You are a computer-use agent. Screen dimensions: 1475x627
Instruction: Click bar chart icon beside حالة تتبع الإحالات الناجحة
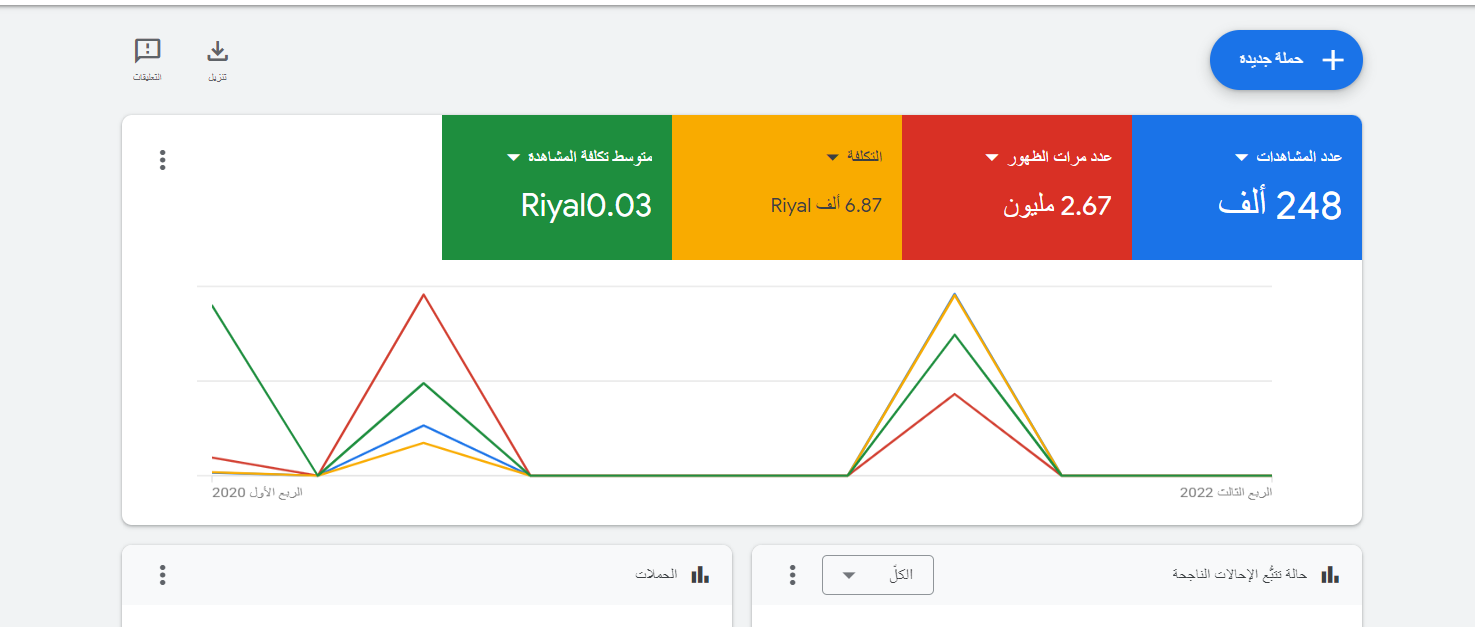pyautogui.click(x=1330, y=575)
